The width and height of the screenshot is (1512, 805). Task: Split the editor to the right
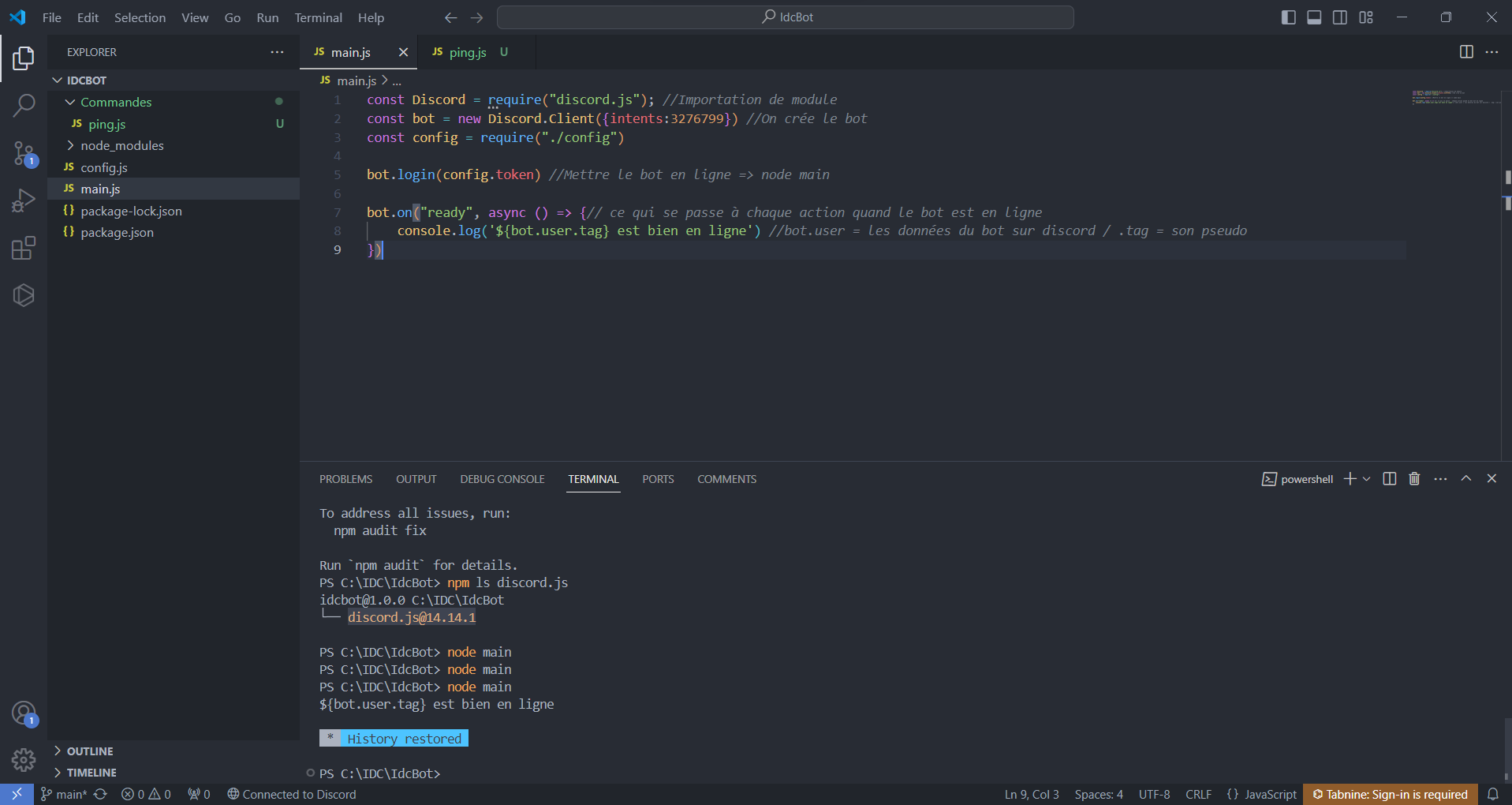[1466, 52]
